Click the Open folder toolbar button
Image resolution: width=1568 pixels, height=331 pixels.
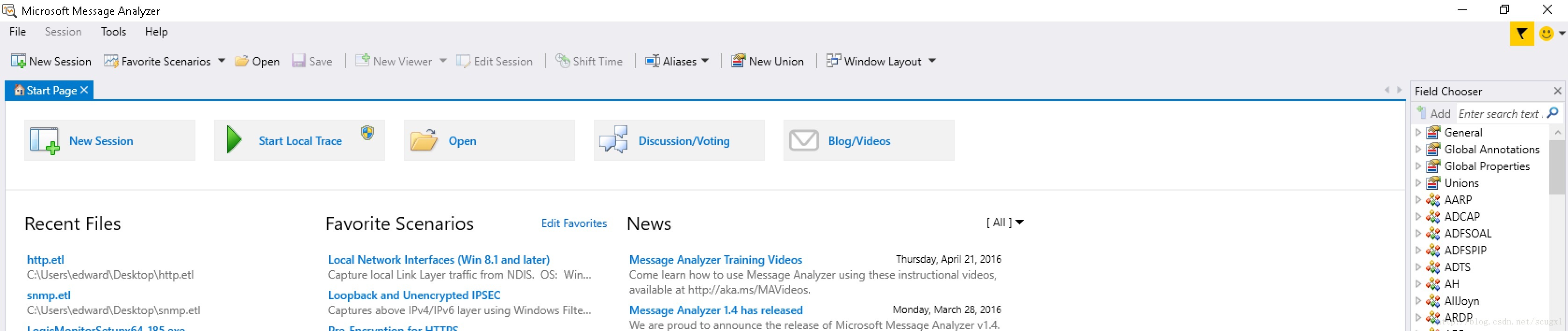[257, 61]
